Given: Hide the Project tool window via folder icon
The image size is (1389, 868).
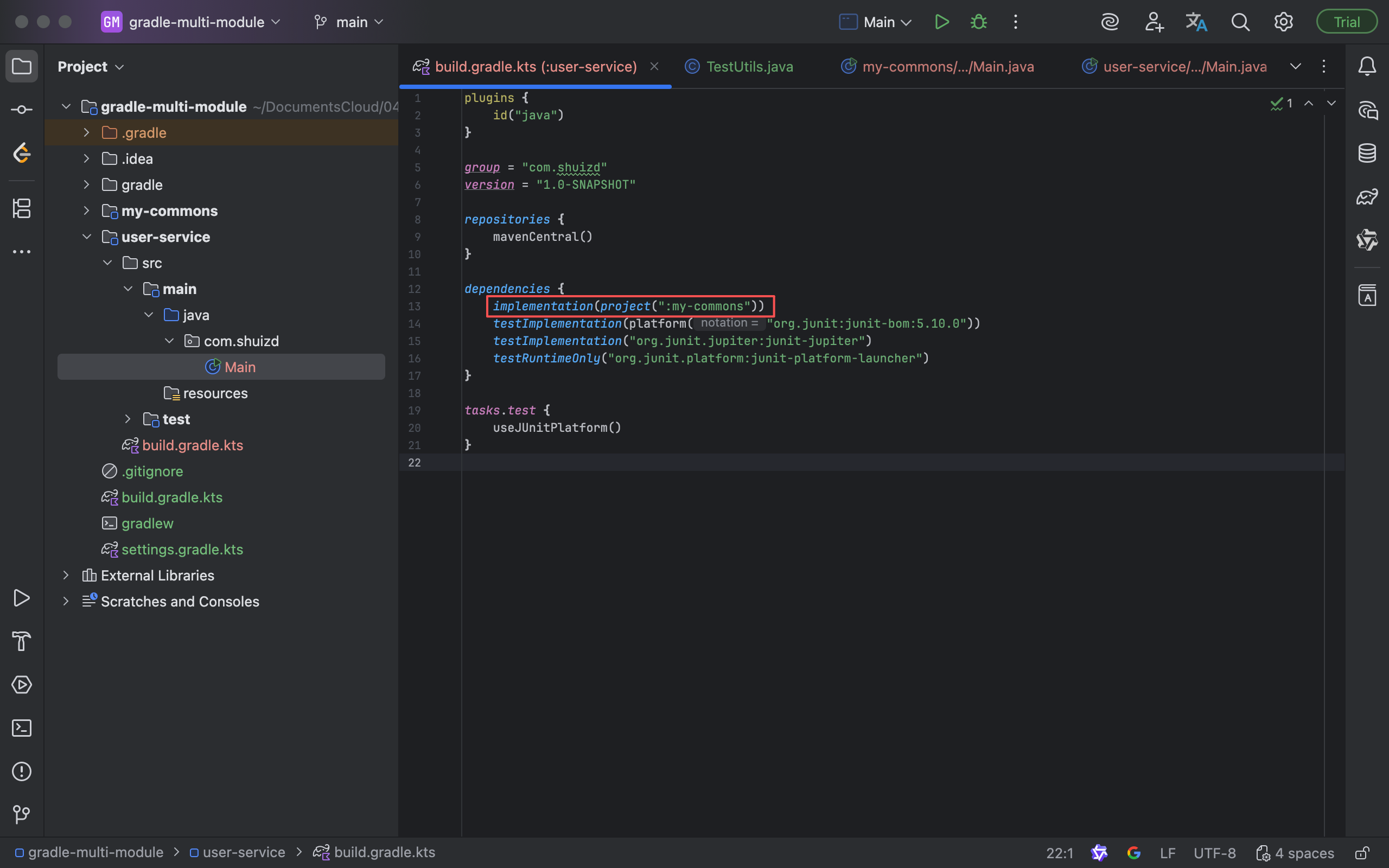Looking at the screenshot, I should tap(21, 67).
